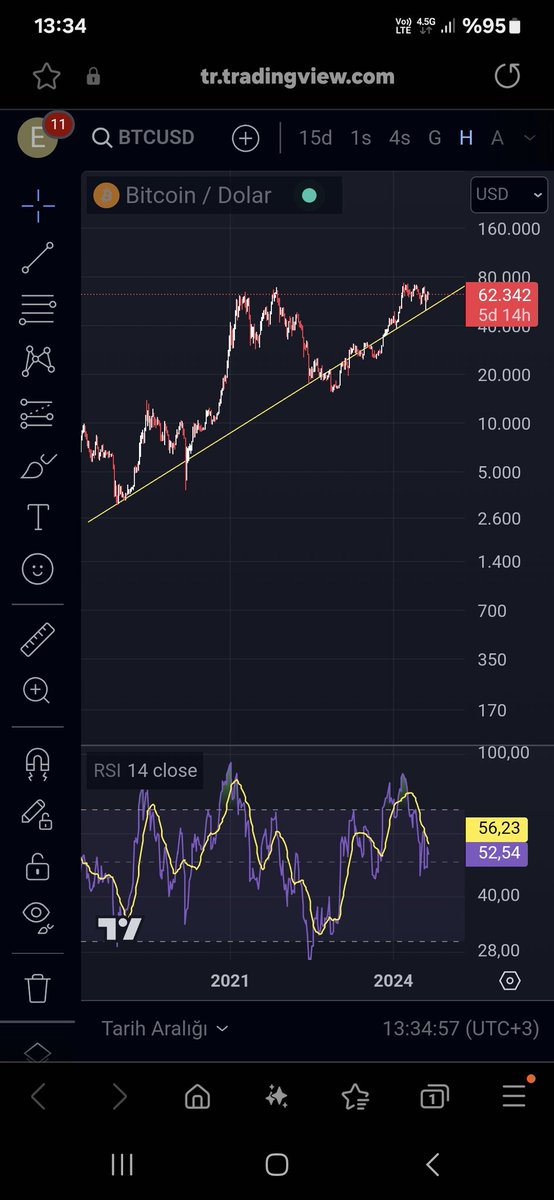The image size is (554, 1200).
Task: Expand the Tarih Aralığı date range menu
Action: (165, 1028)
